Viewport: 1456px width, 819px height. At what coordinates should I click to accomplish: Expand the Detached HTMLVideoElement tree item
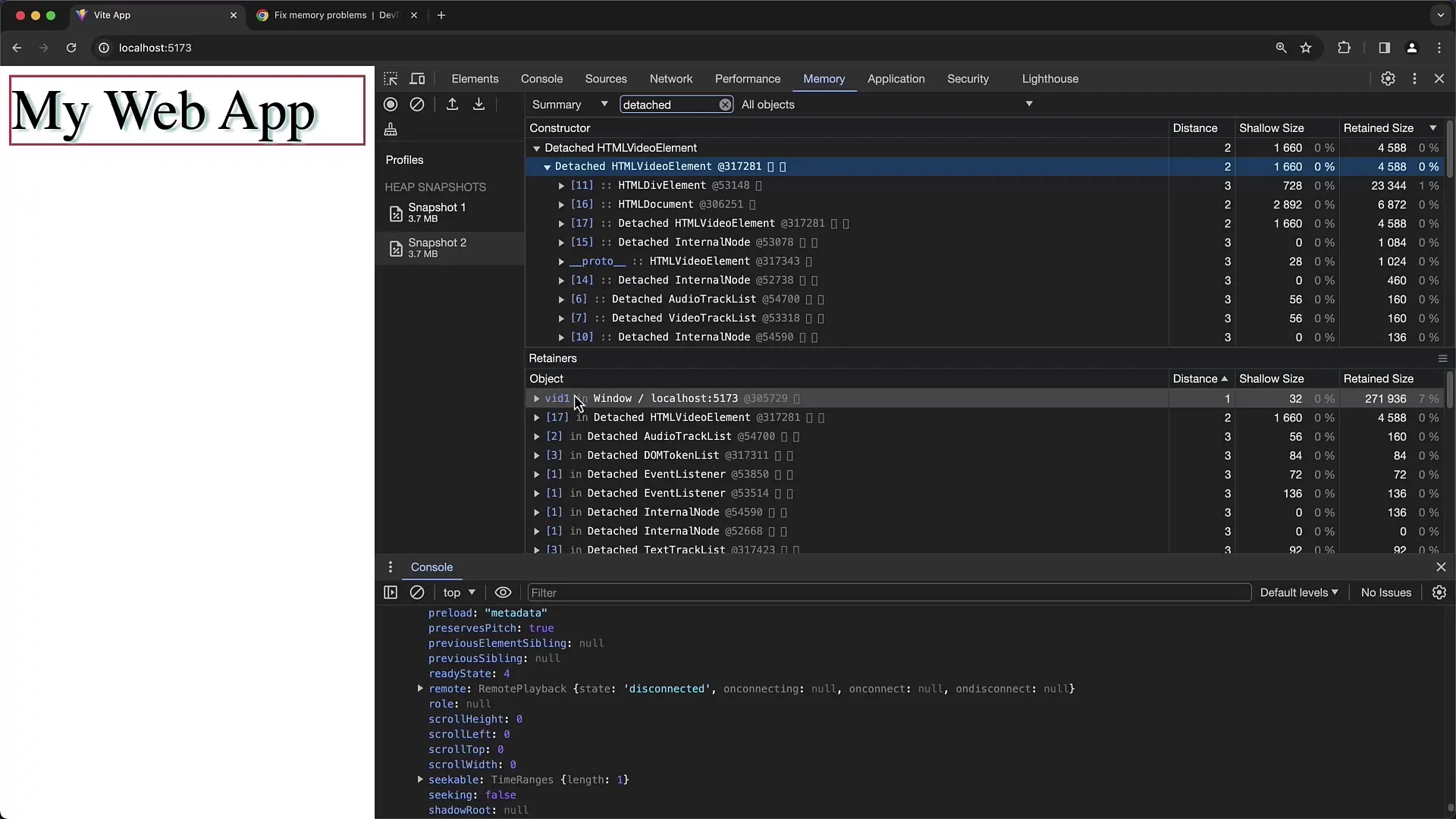536,147
